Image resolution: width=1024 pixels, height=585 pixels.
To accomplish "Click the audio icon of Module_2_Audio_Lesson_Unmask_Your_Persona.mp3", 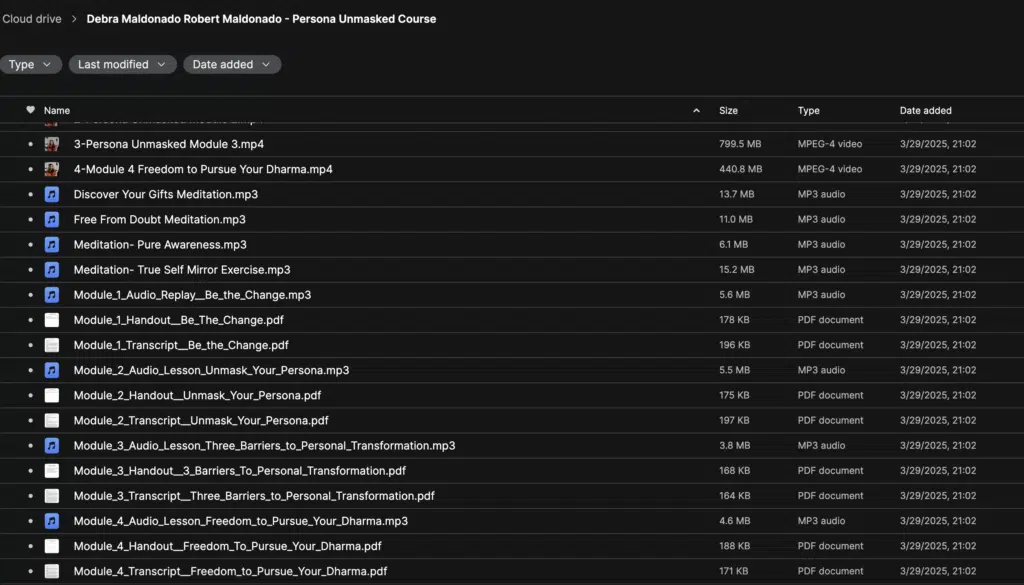I will (x=52, y=370).
